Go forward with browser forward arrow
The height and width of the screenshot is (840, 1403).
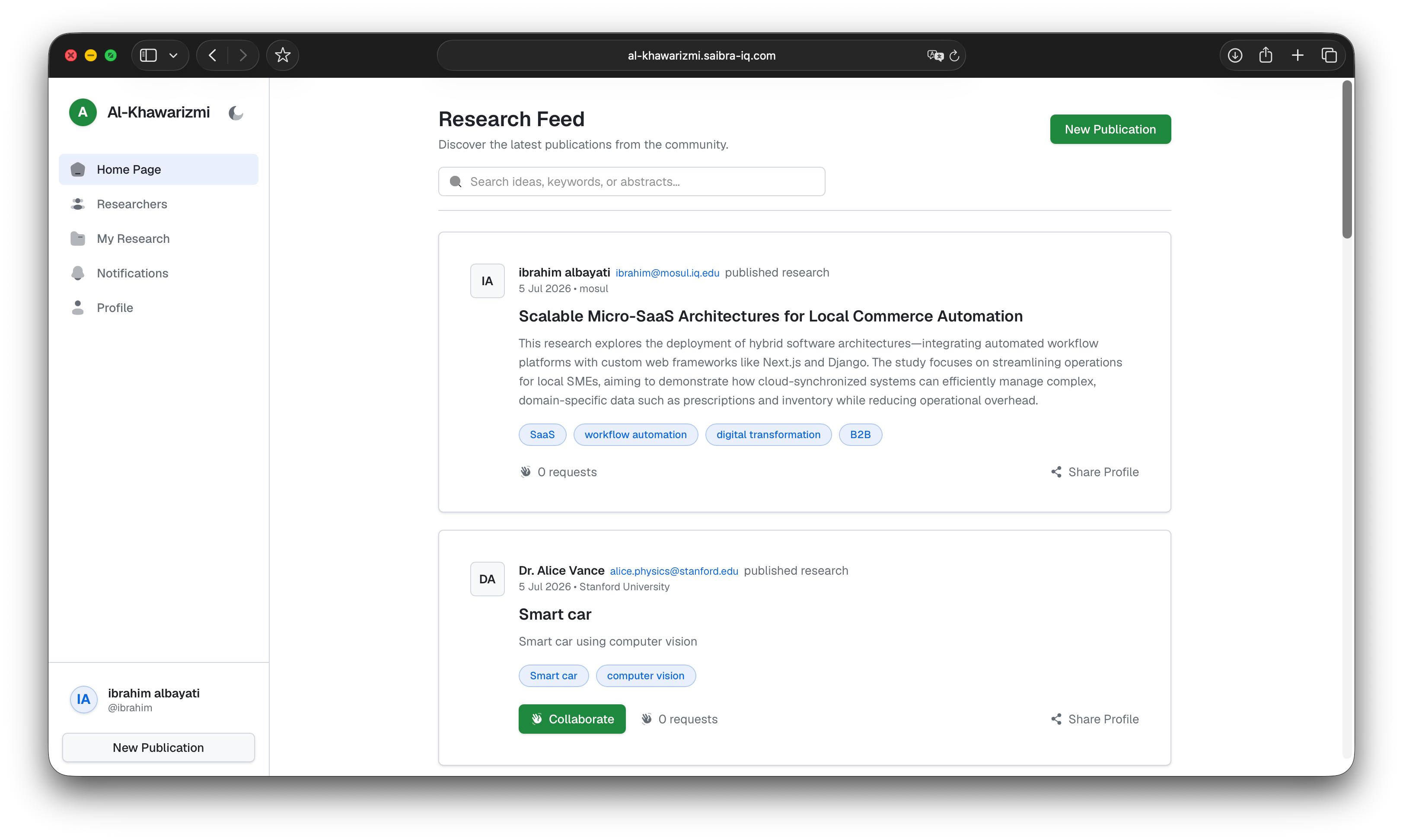click(243, 55)
